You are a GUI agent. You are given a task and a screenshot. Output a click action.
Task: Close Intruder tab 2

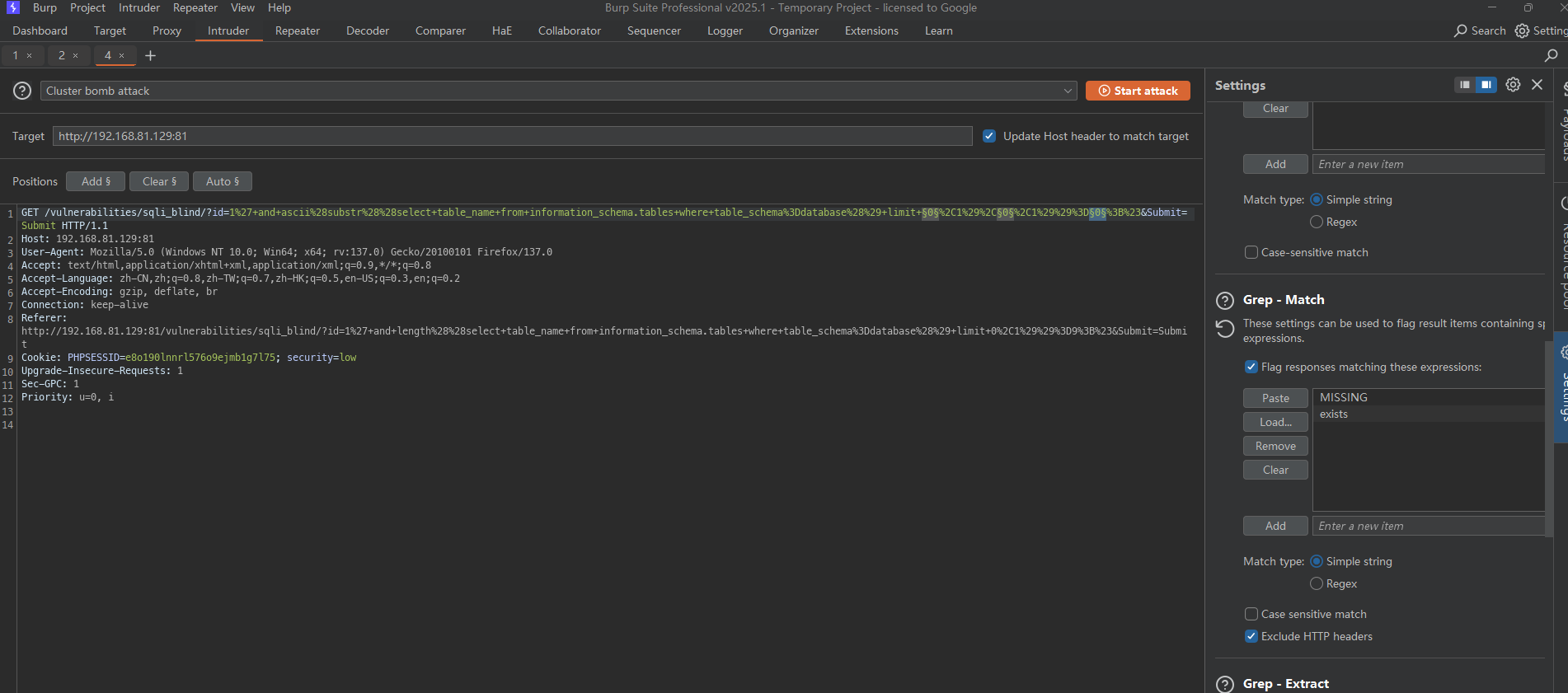tap(76, 56)
